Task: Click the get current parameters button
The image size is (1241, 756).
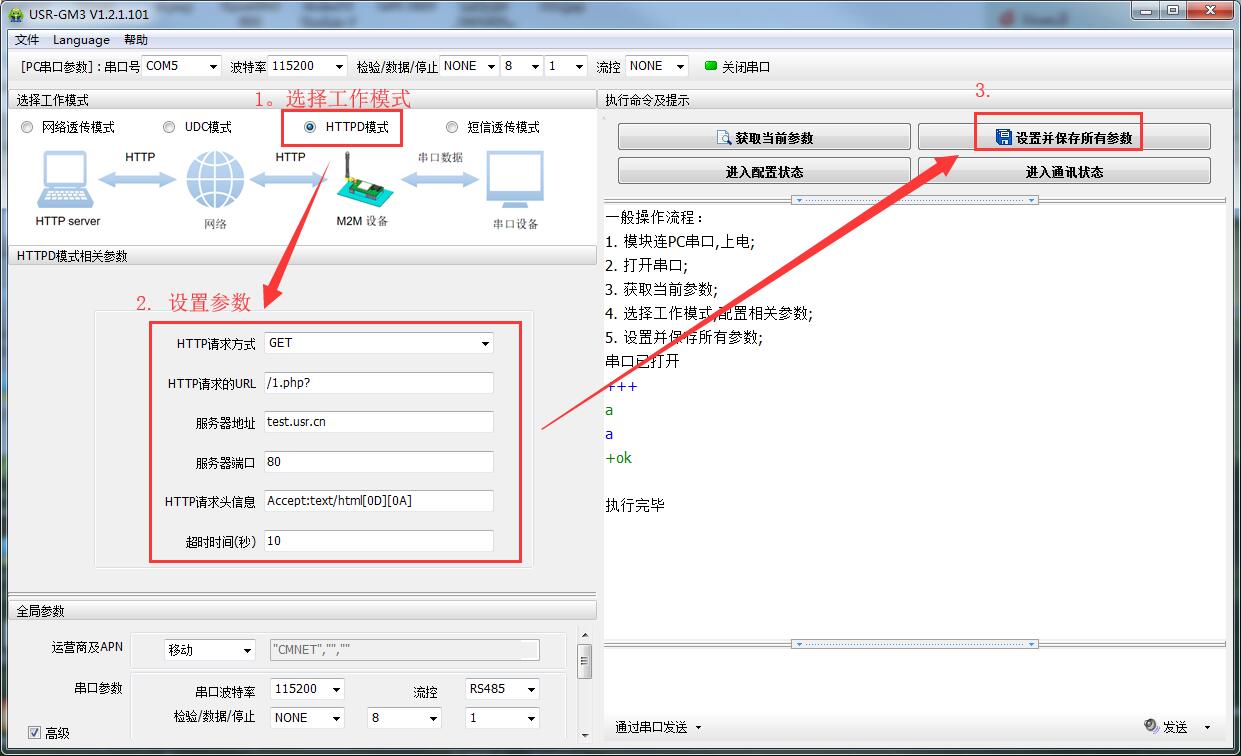Action: 764,138
